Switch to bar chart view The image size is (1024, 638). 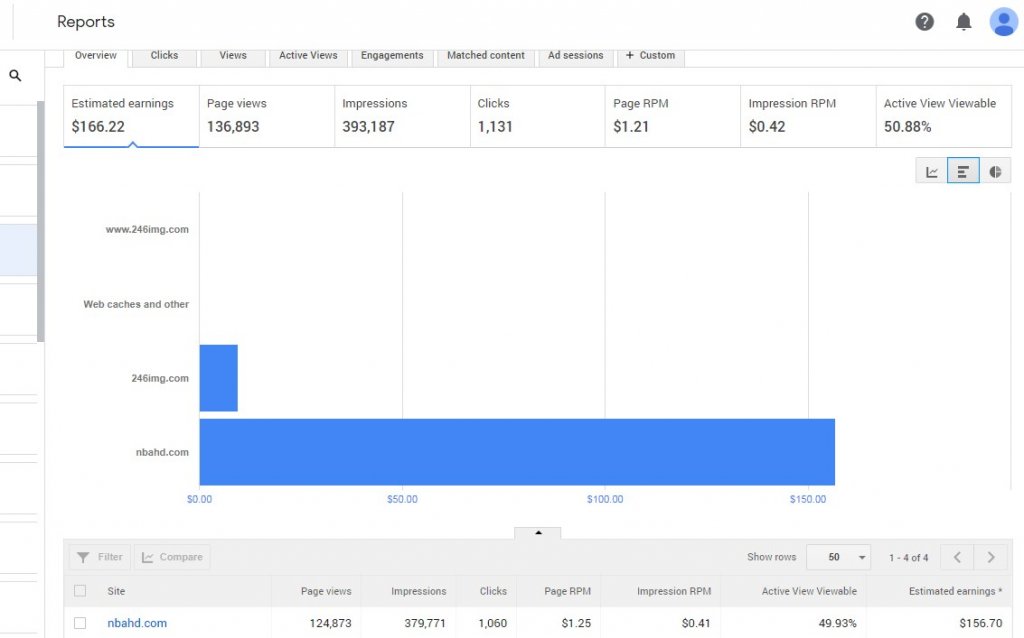[963, 172]
